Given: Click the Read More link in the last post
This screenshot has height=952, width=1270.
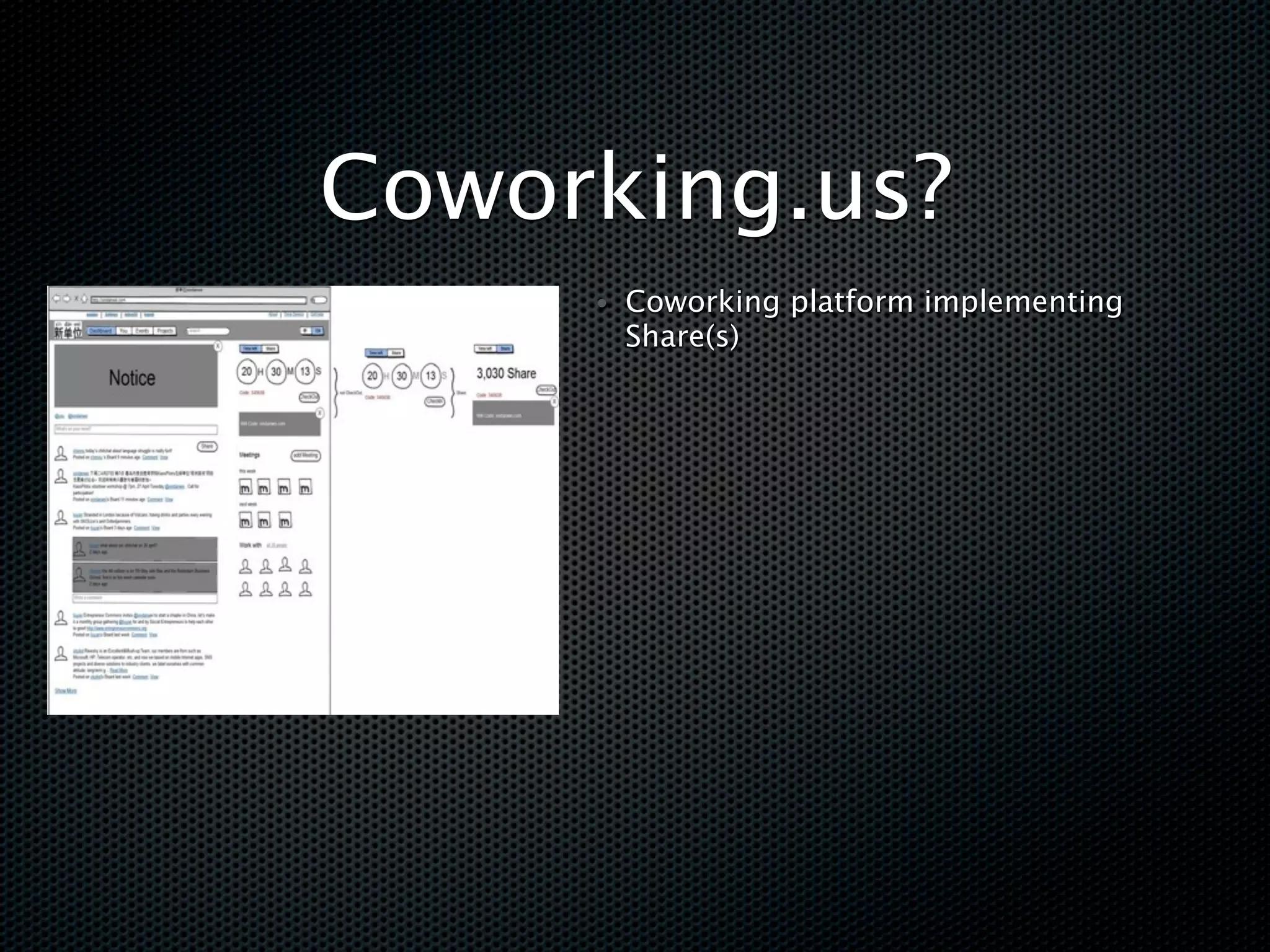Looking at the screenshot, I should tap(119, 671).
